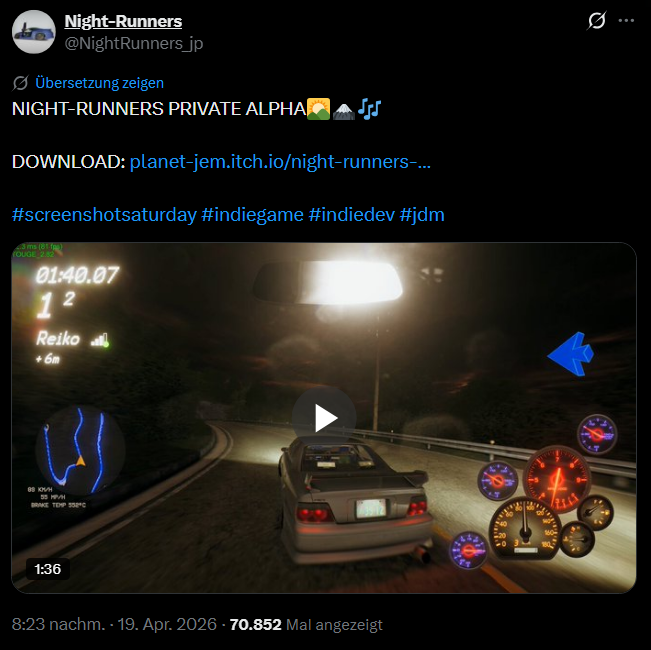Open the #indiedev hashtag
This screenshot has width=651, height=650.
tap(352, 215)
